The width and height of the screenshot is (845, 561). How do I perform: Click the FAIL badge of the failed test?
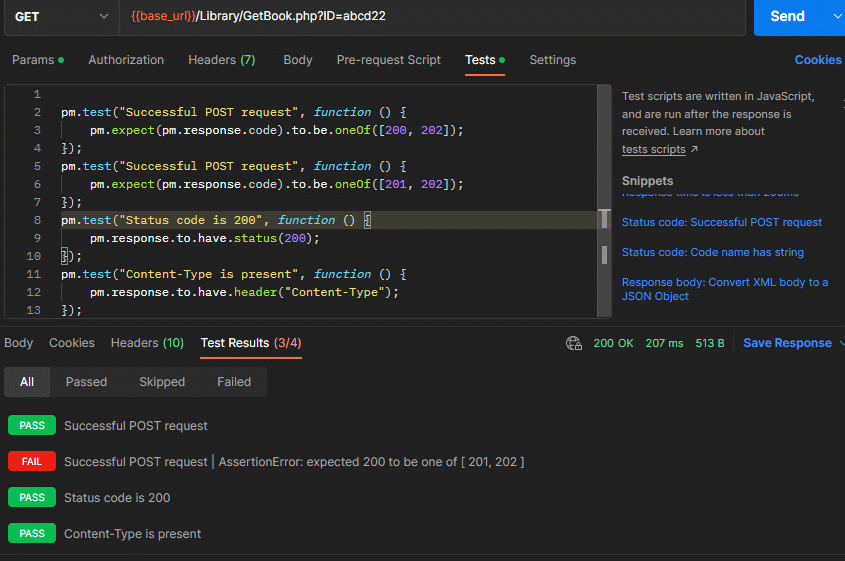(x=32, y=461)
